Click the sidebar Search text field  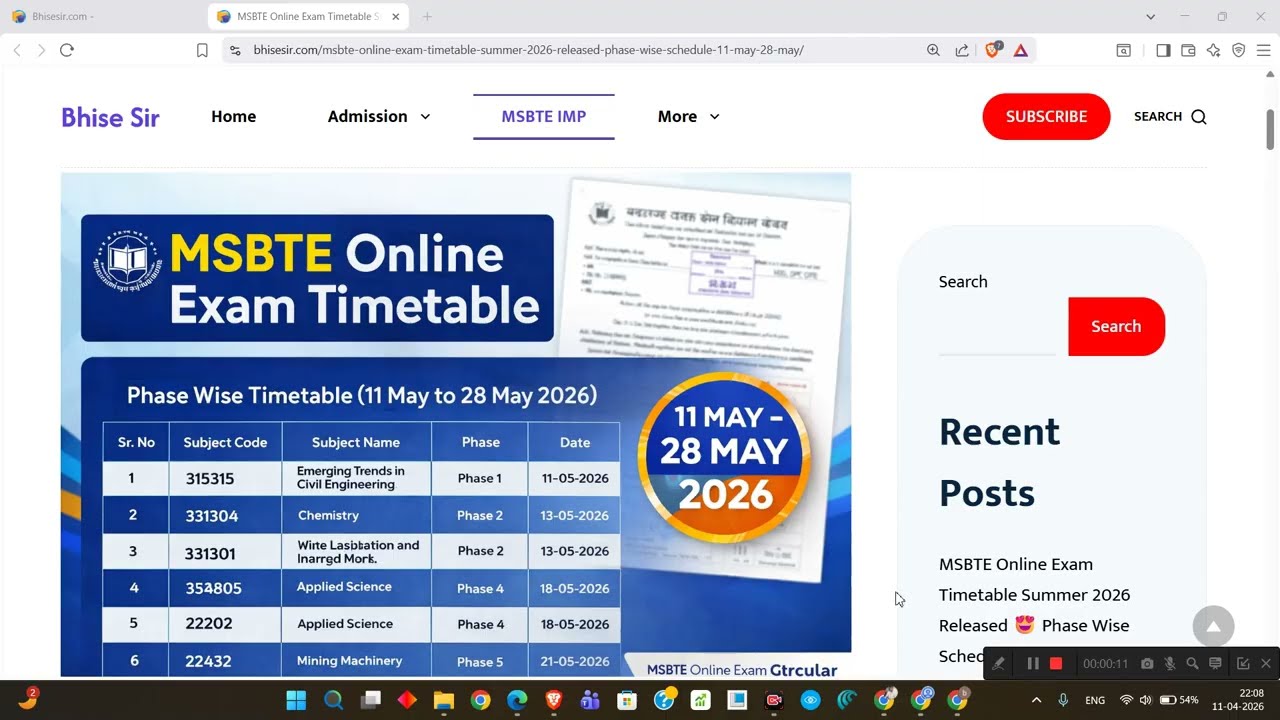pyautogui.click(x=997, y=327)
